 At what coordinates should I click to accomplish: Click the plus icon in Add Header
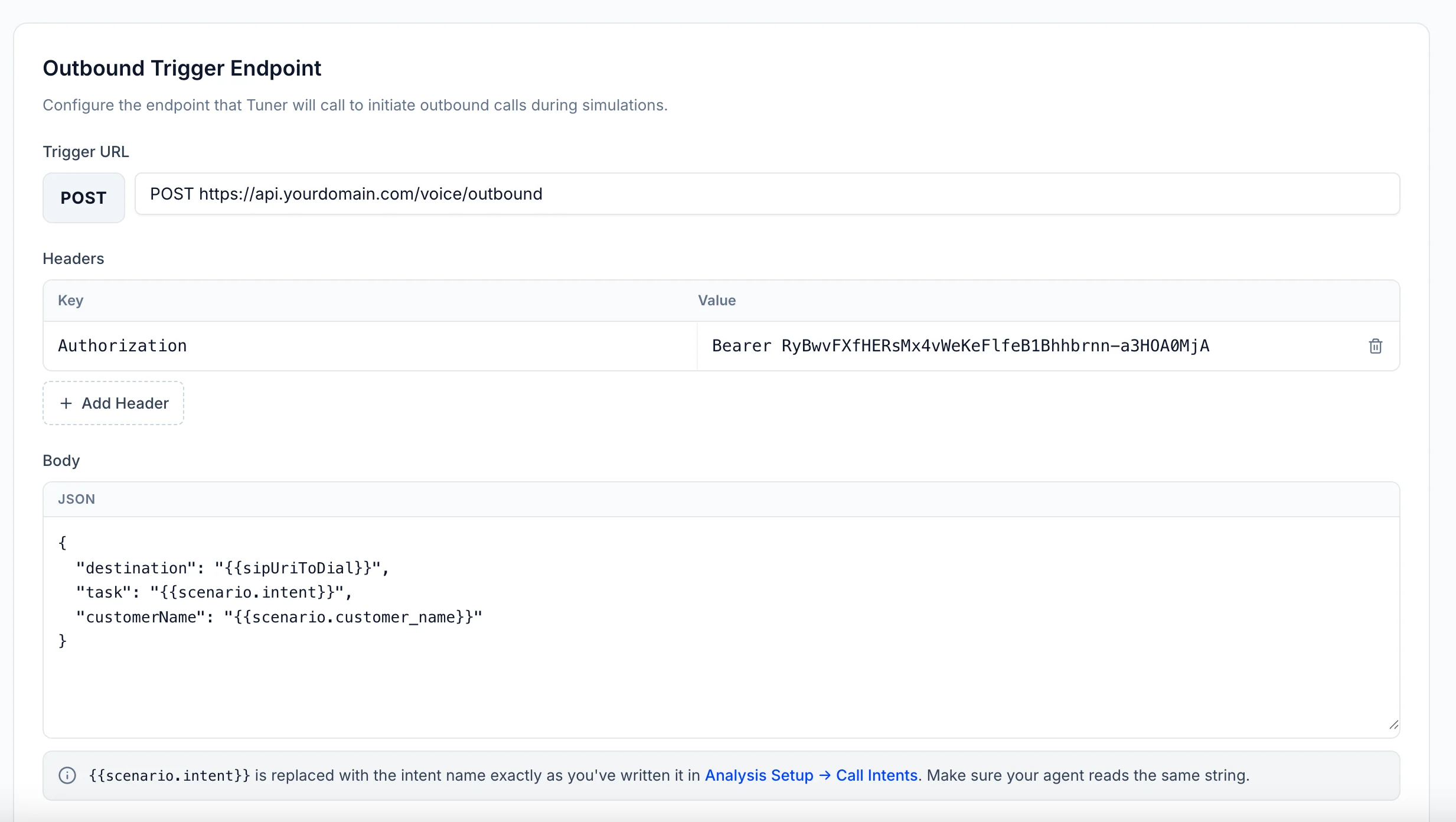tap(66, 403)
